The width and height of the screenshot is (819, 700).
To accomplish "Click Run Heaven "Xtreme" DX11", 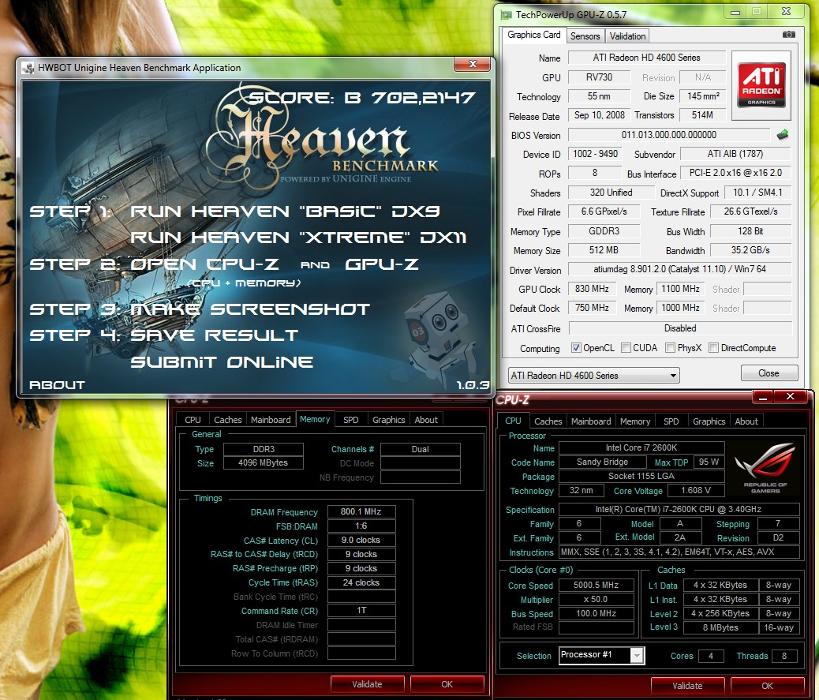I will [x=298, y=237].
